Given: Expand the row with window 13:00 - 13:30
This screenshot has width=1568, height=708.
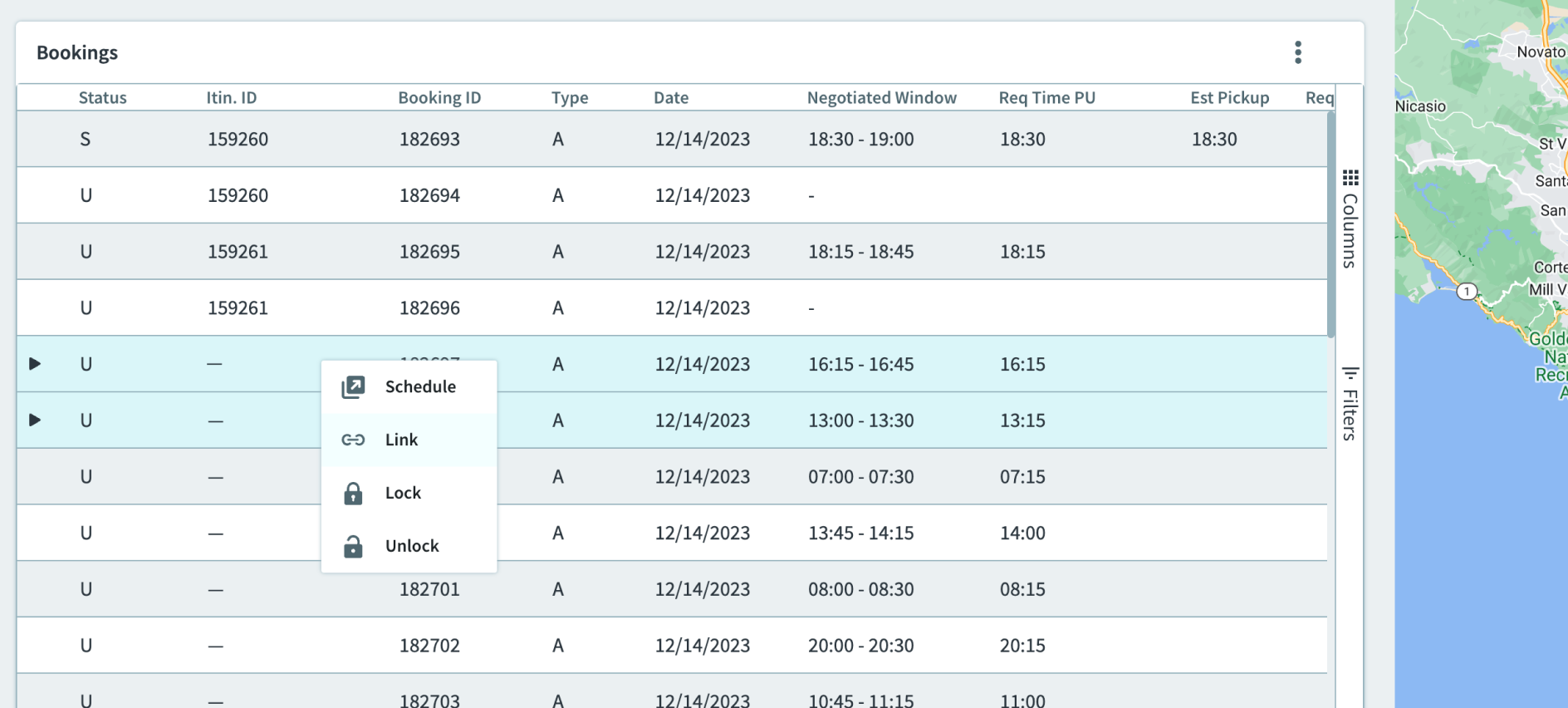Looking at the screenshot, I should [35, 420].
